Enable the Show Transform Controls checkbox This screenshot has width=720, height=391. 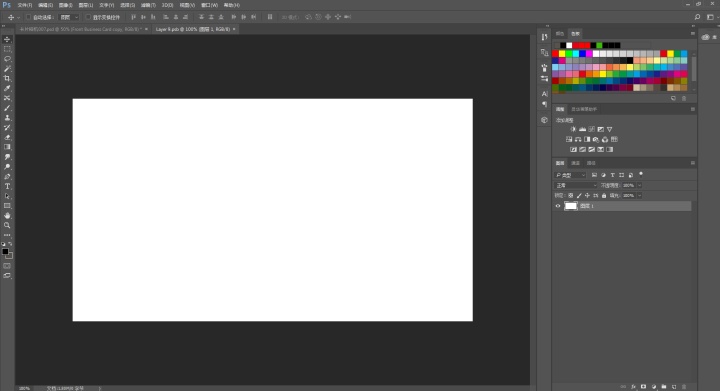(88, 17)
